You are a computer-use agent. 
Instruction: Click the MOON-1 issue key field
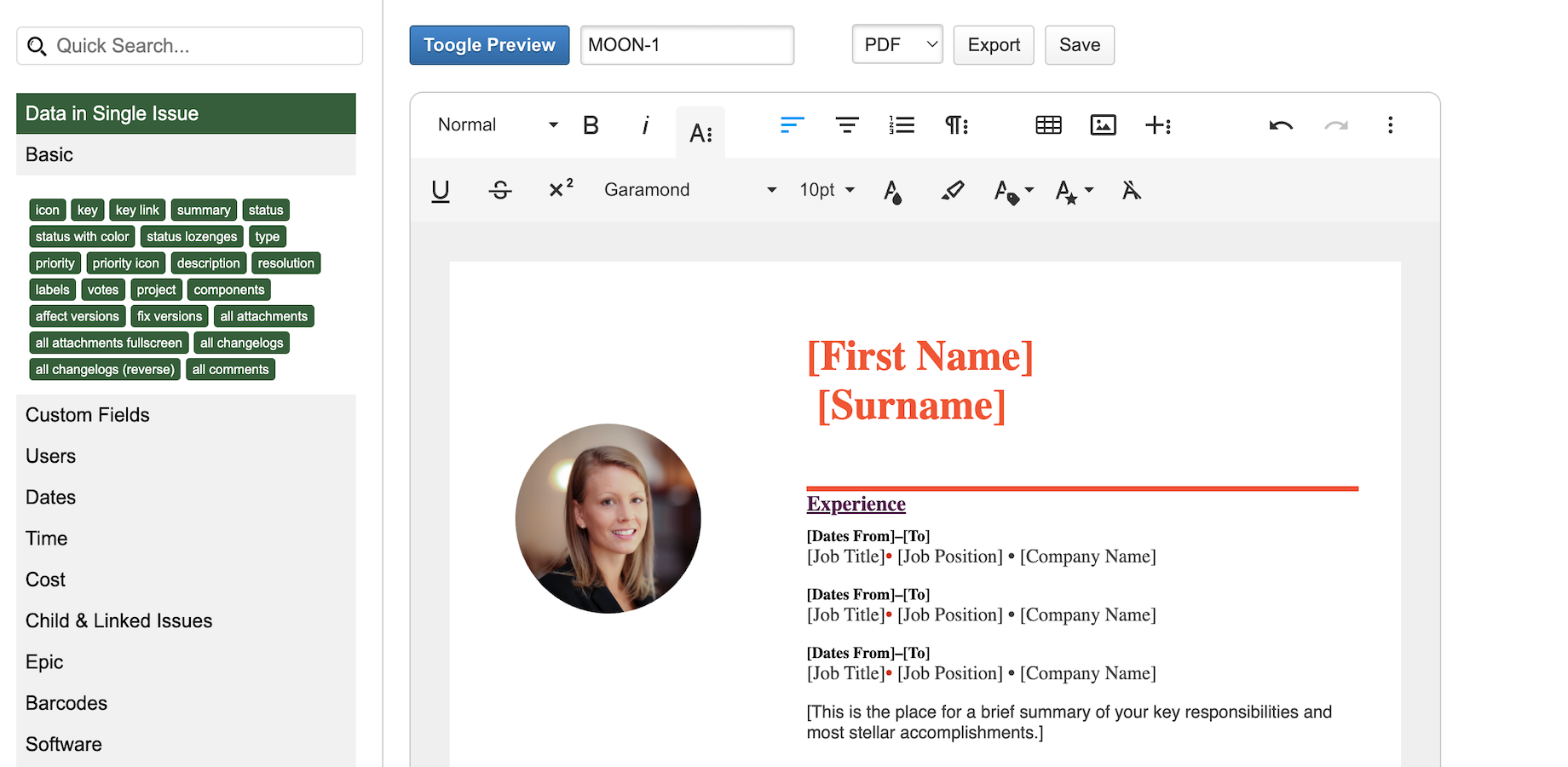pyautogui.click(x=687, y=45)
